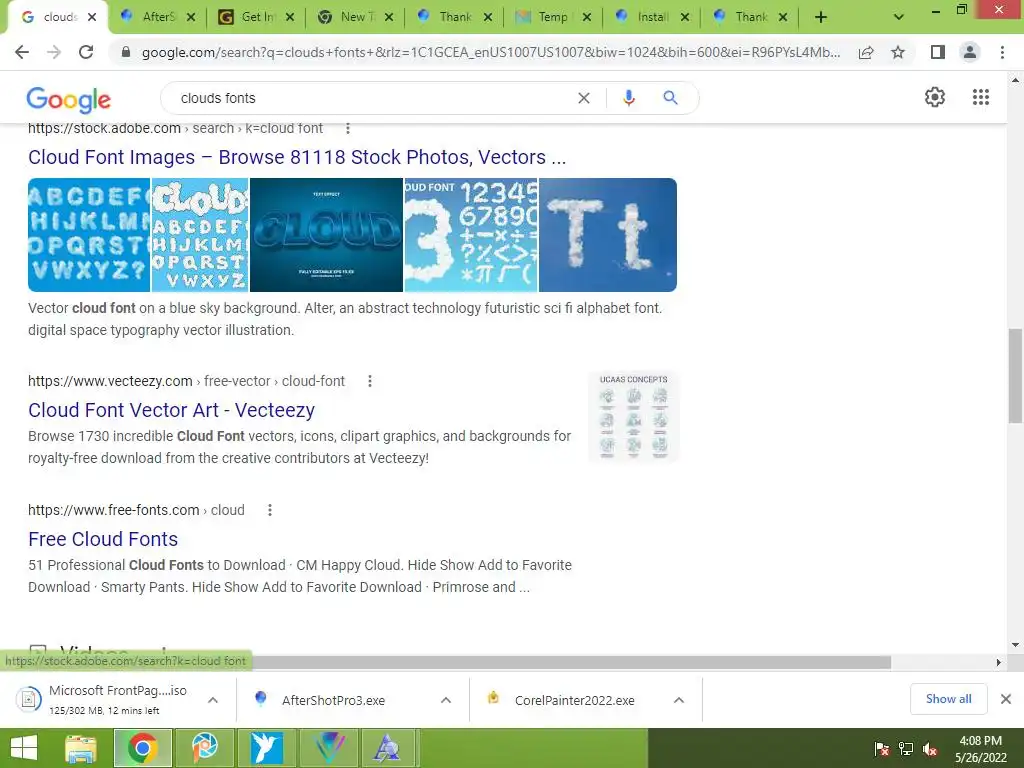1024x768 pixels.
Task: Expand Microsoft FrontPage download options
Action: [x=213, y=700]
